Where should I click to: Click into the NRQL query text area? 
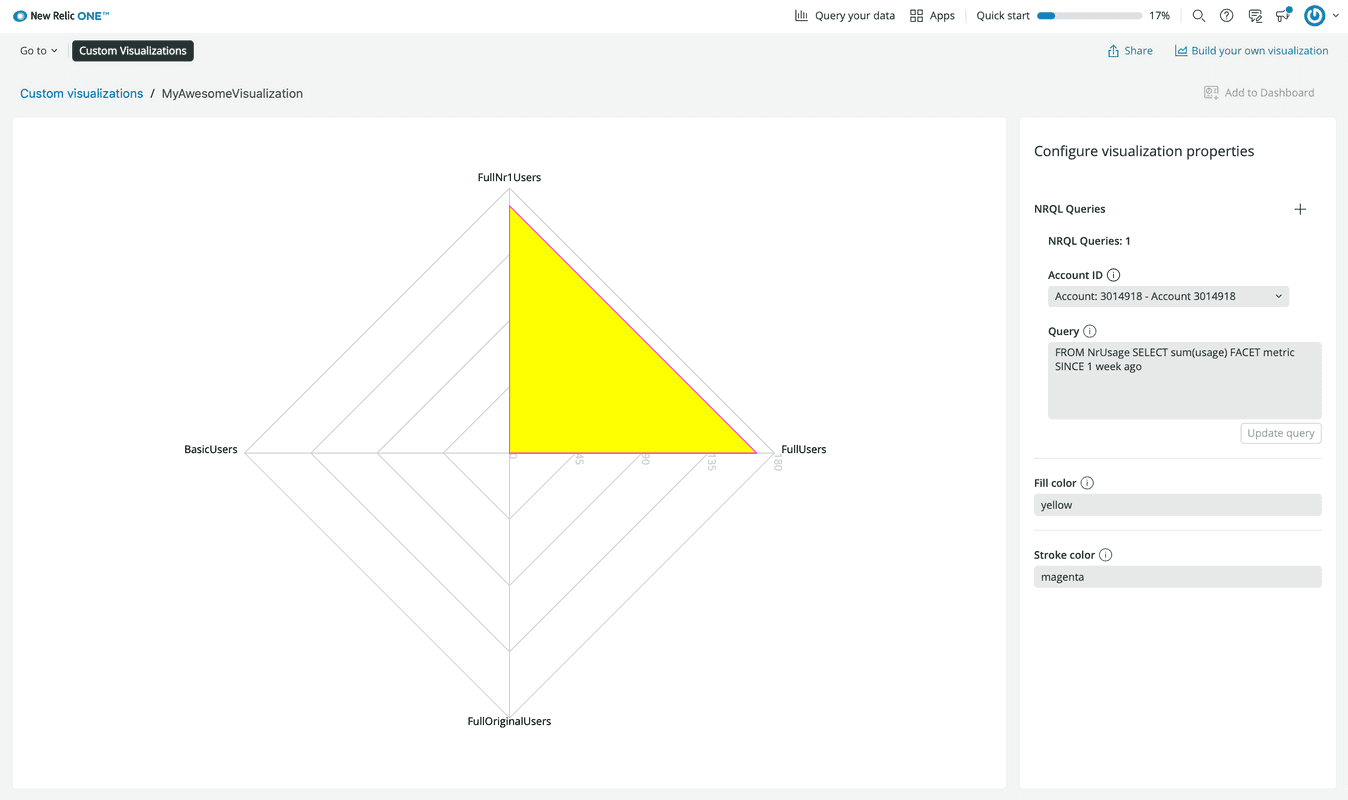[1184, 380]
